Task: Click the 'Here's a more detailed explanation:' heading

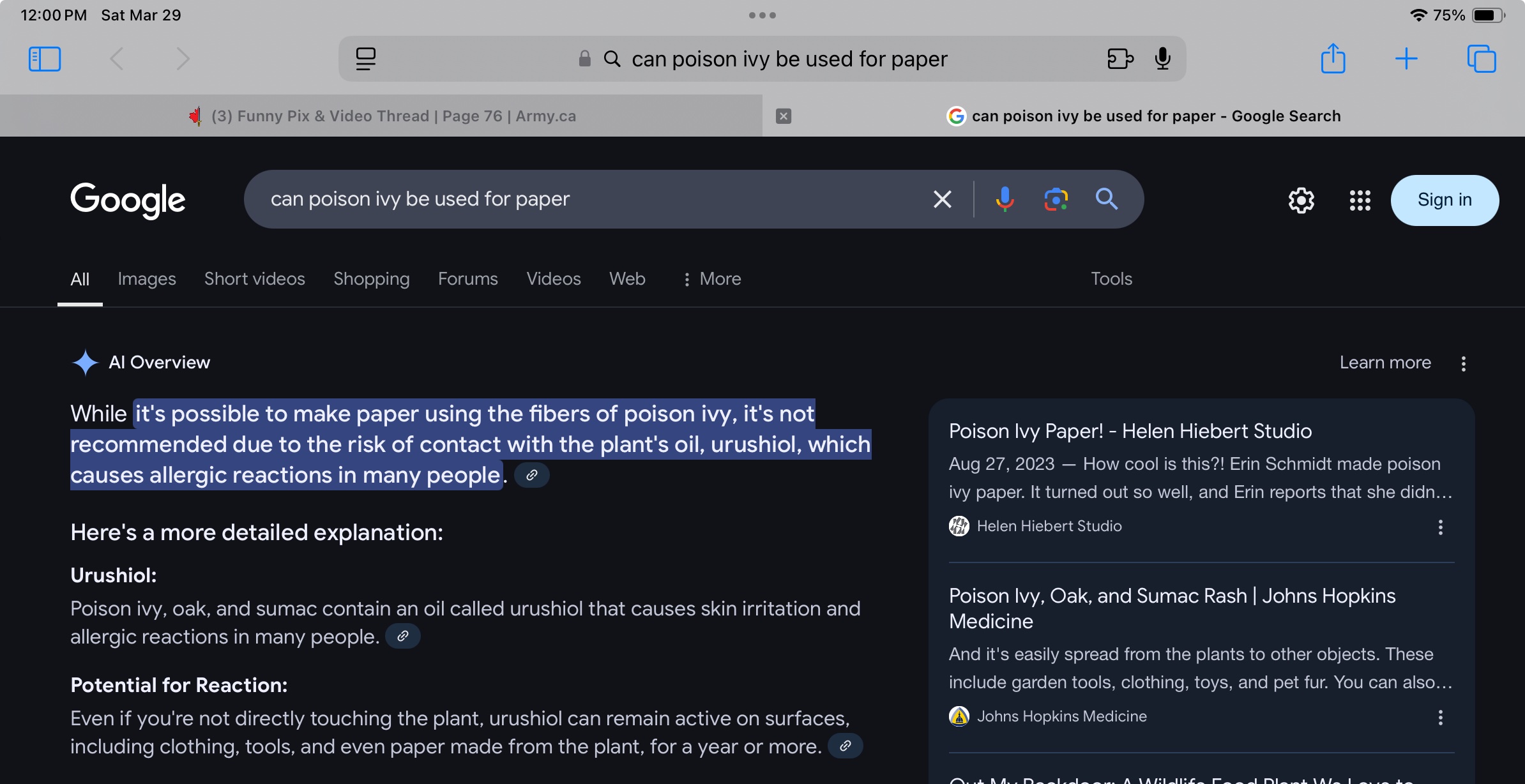Action: coord(257,532)
